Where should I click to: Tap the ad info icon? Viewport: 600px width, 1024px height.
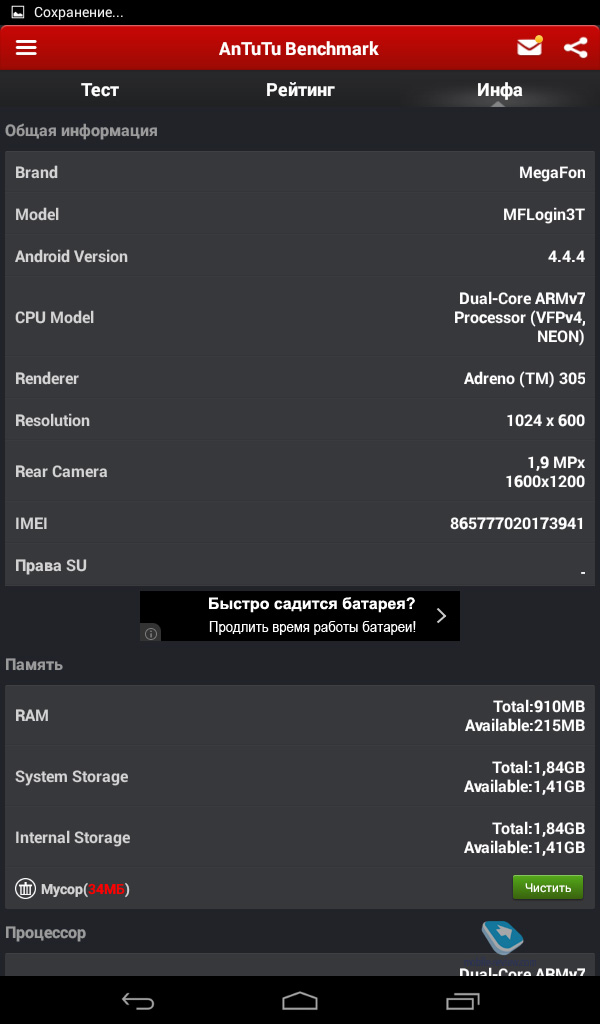point(151,633)
